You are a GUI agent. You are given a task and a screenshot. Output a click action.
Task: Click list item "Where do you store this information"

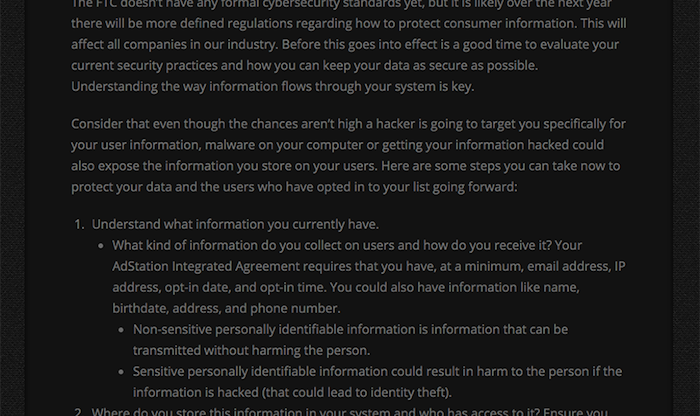pyautogui.click(x=350, y=411)
